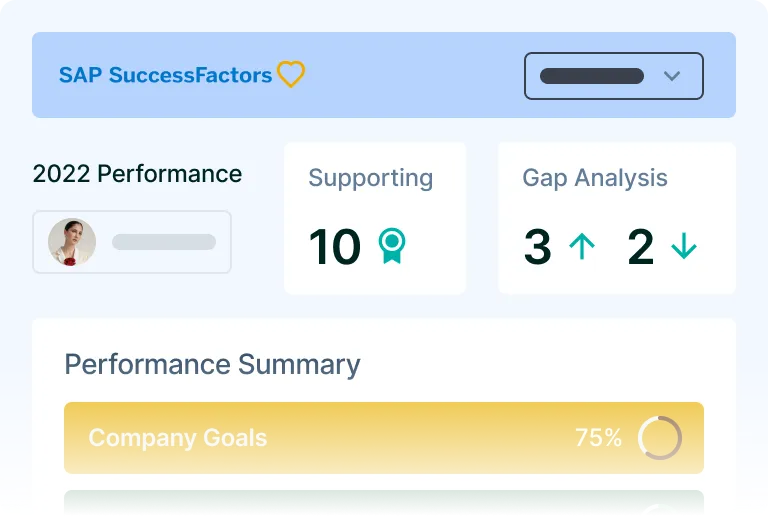Screen dimensions: 768x516
Task: Expand the header dropdown chevron
Action: pyautogui.click(x=672, y=76)
